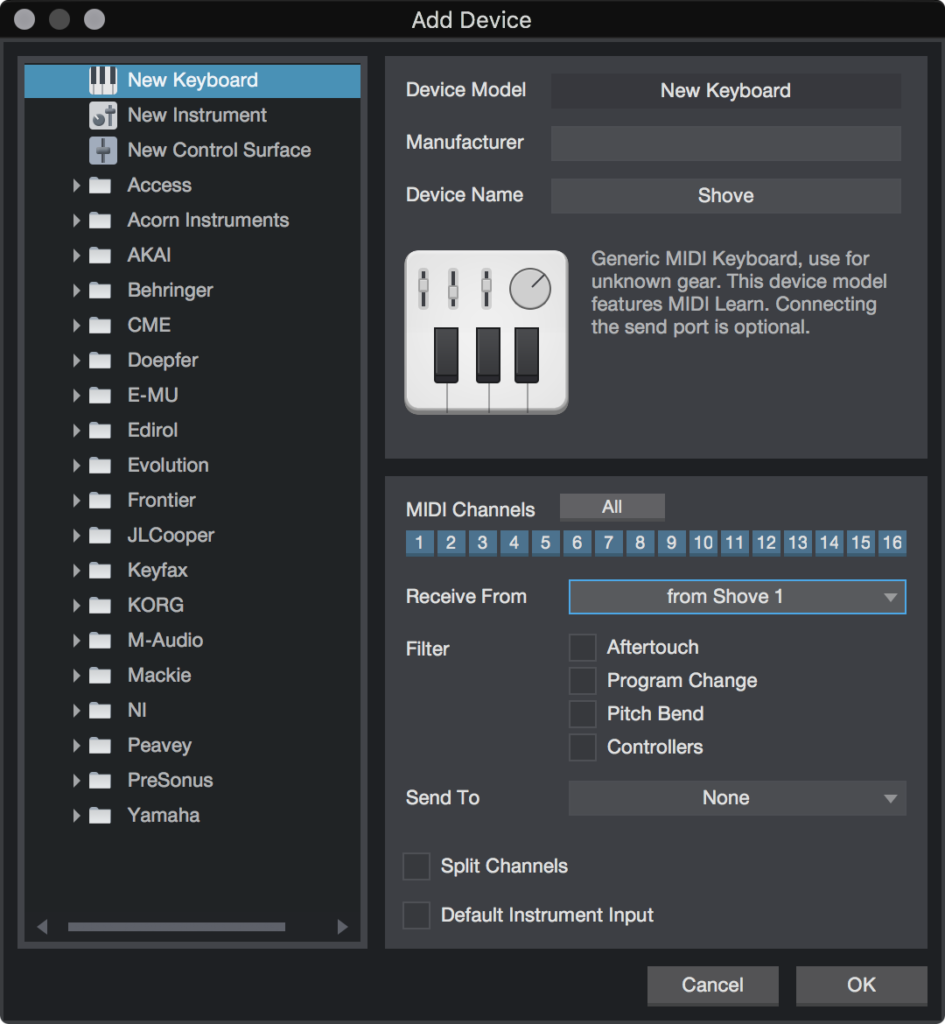Screen dimensions: 945x1024
Task: Click the KORG folder icon
Action: [99, 605]
